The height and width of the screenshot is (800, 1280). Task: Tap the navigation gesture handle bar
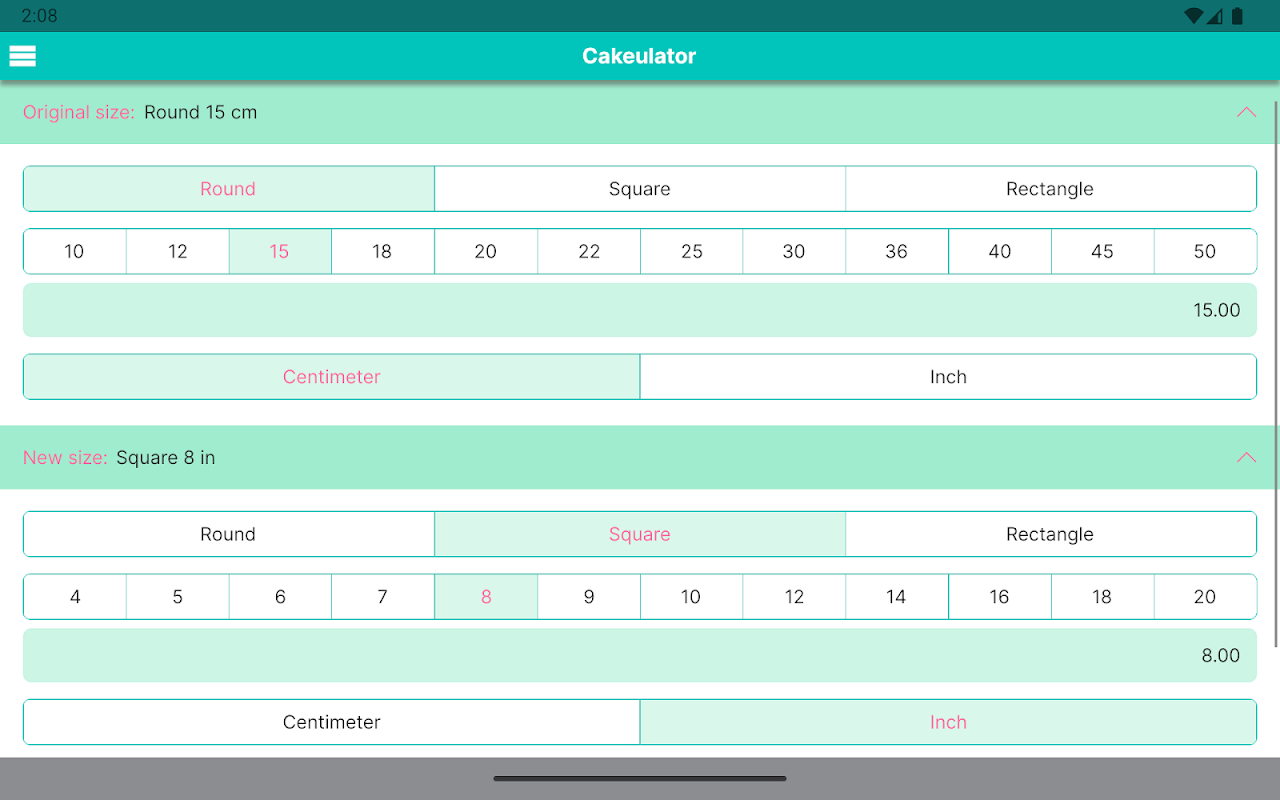640,778
